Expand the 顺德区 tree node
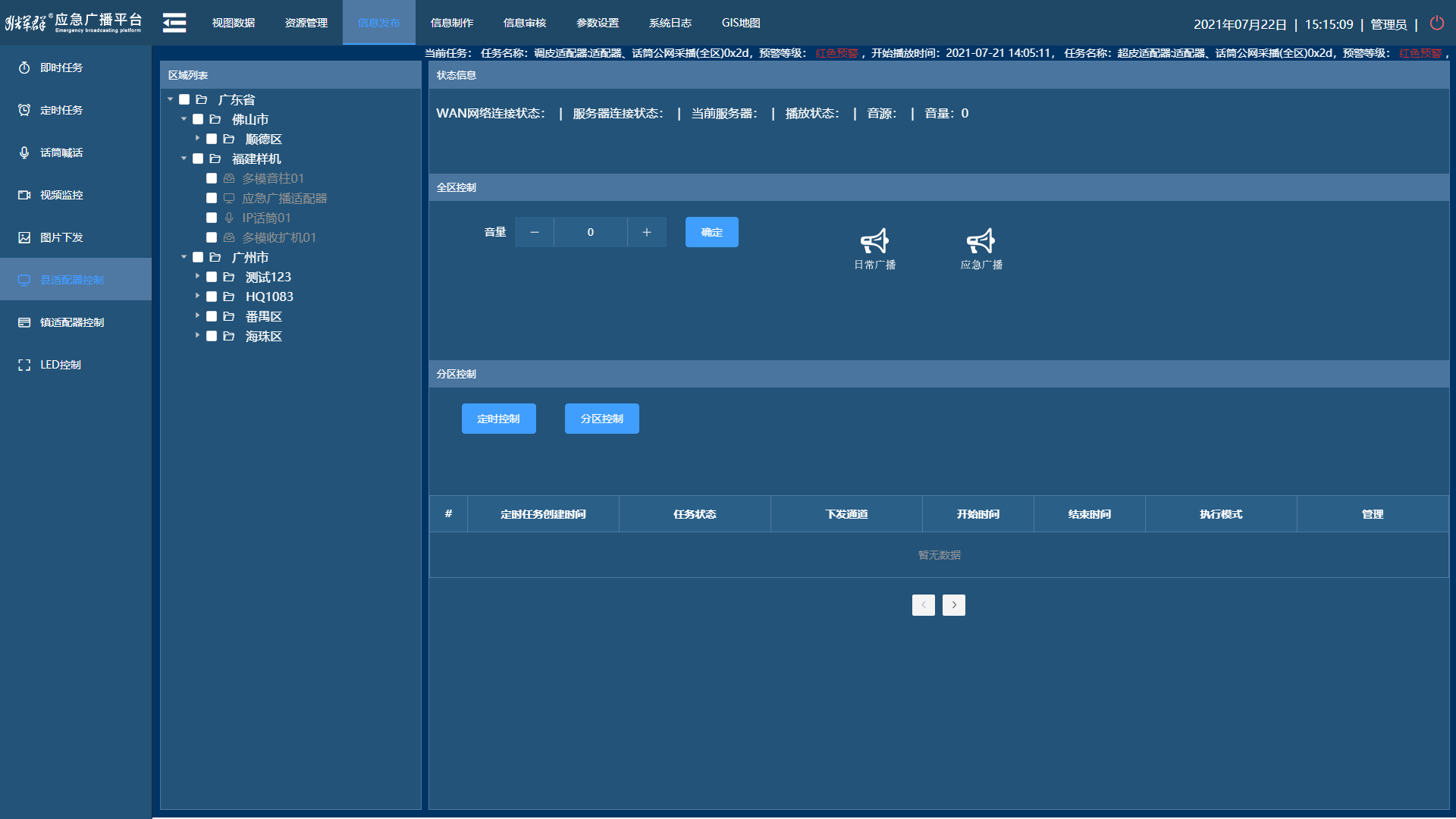The image size is (1456, 819). click(x=197, y=138)
